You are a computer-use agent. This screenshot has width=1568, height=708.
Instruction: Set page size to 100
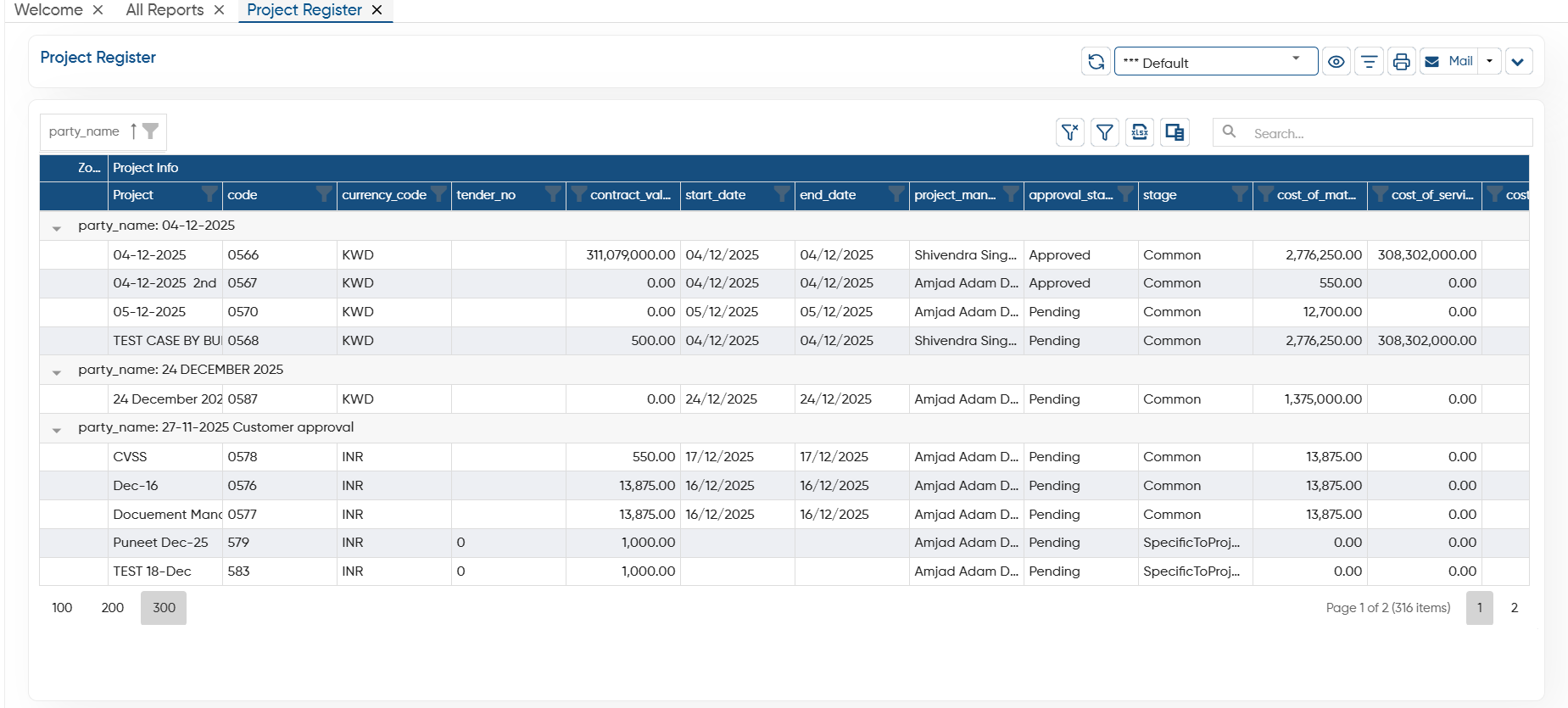(62, 608)
